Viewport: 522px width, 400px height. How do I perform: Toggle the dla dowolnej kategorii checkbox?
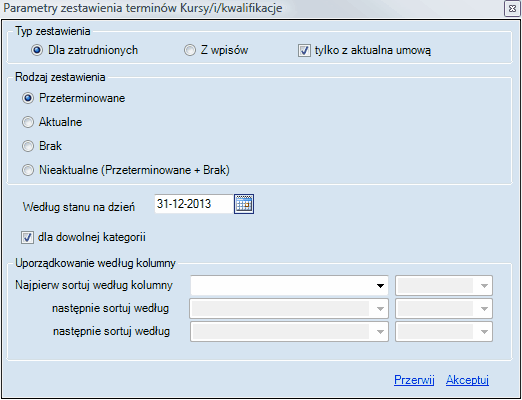pyautogui.click(x=83, y=237)
